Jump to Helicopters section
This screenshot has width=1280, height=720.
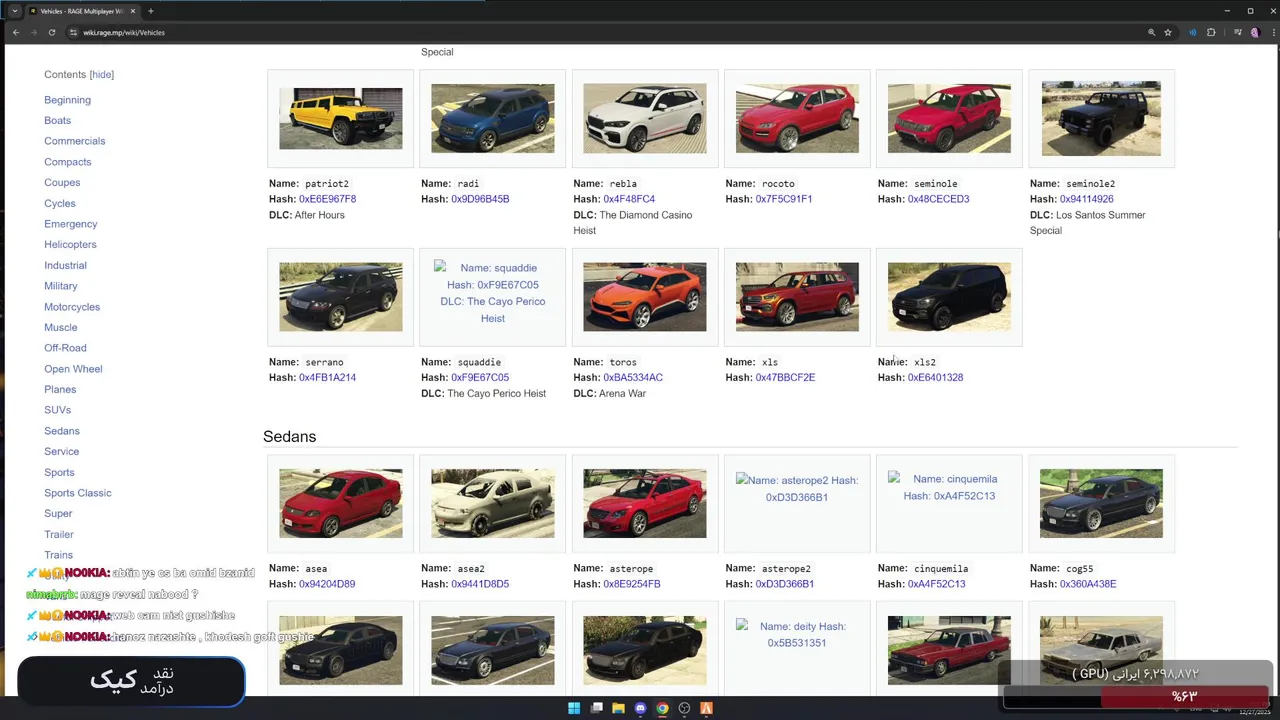click(70, 244)
